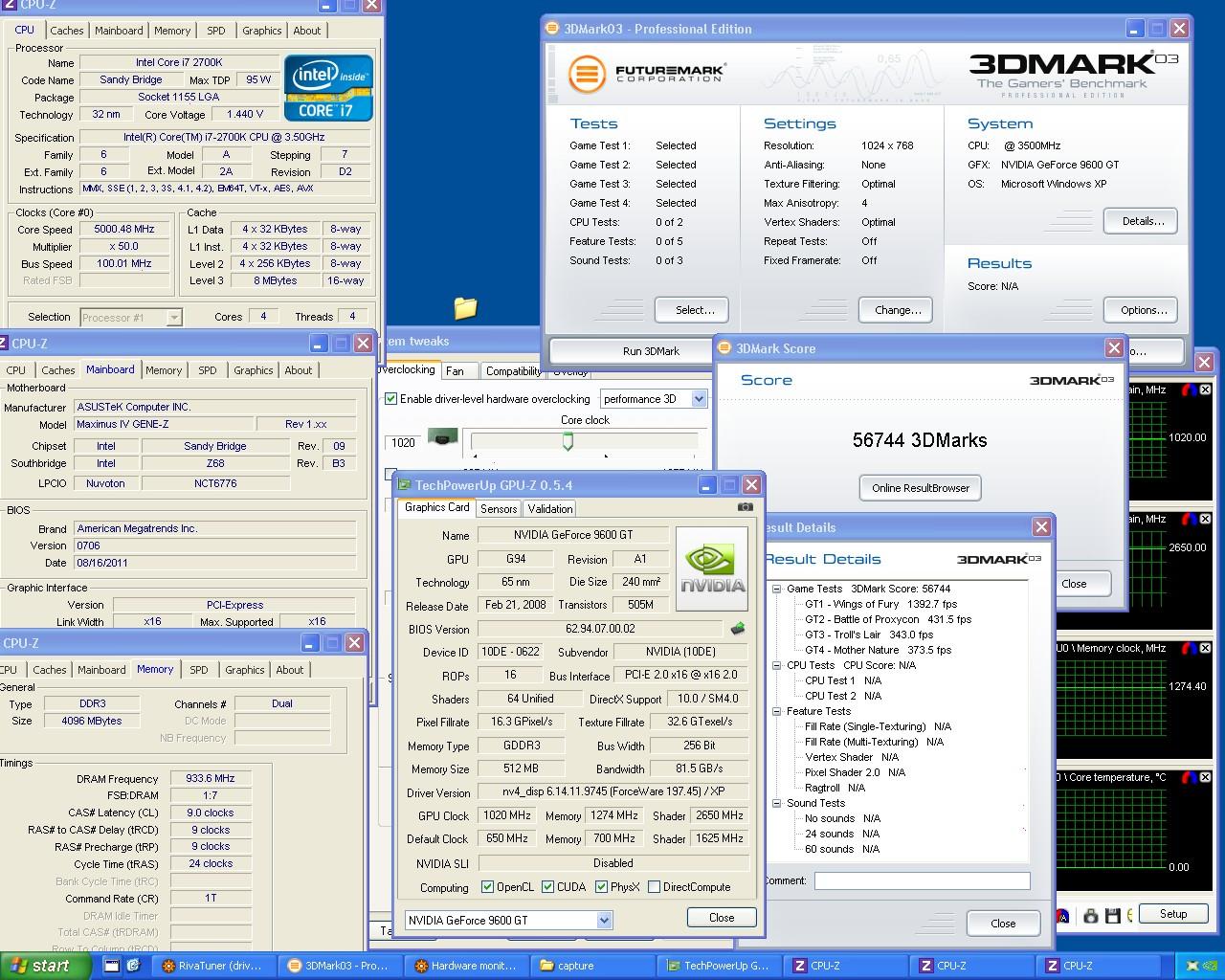The image size is (1225, 980).
Task: Select GT4 - Mother Nature result row
Action: click(x=878, y=650)
